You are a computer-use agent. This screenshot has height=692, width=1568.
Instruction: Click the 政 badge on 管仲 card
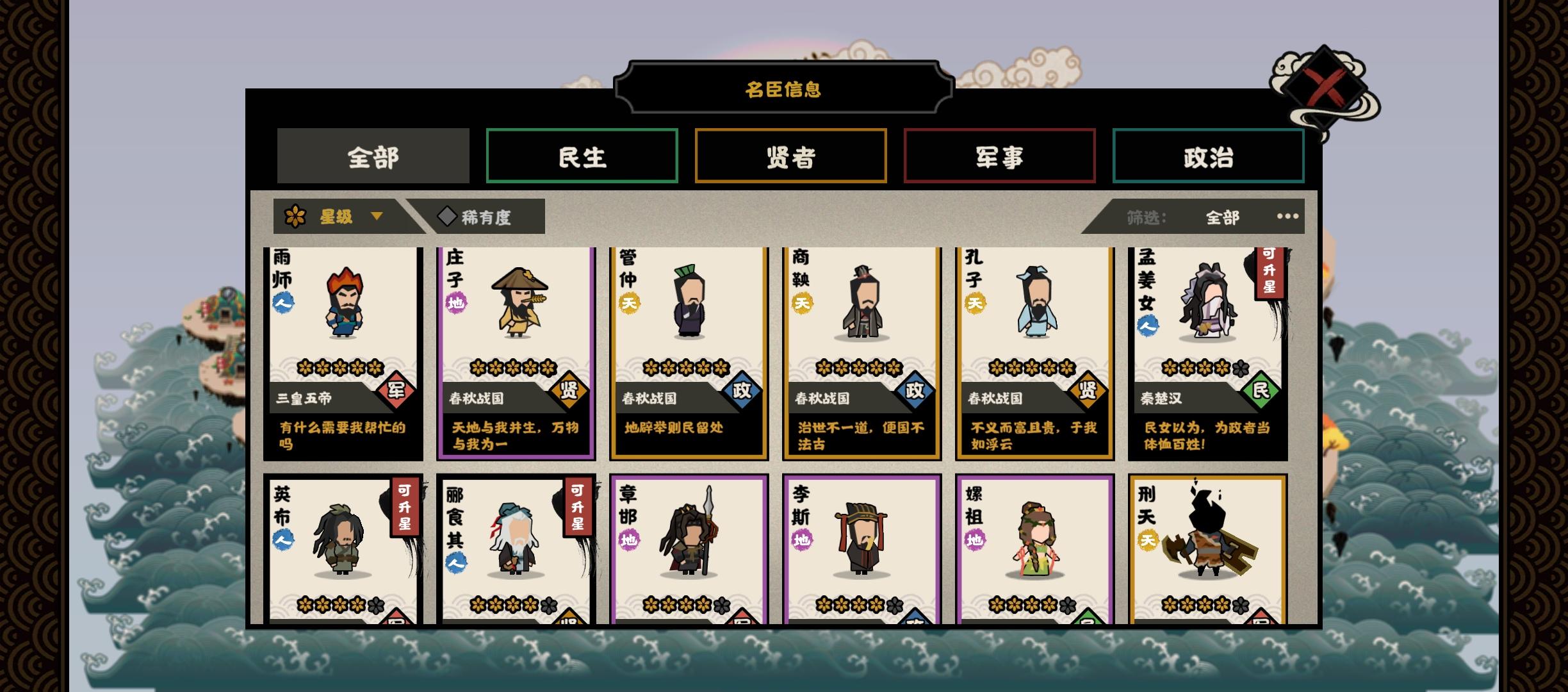point(742,390)
